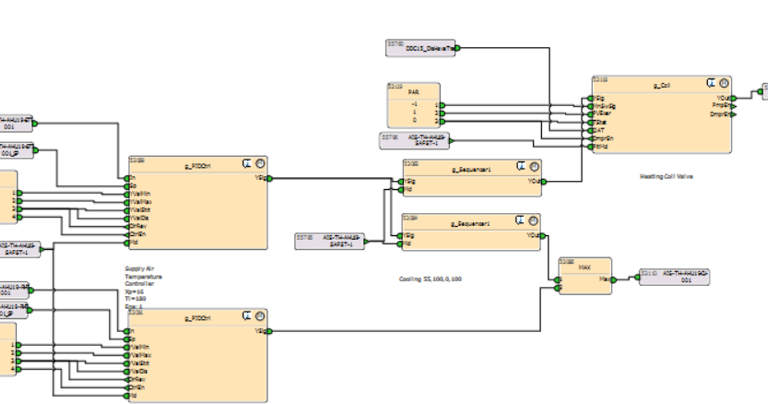Screen dimensions: 768x404
Task: Select Hld input port of upper g_PIDCtrl
Action: pyautogui.click(x=127, y=242)
